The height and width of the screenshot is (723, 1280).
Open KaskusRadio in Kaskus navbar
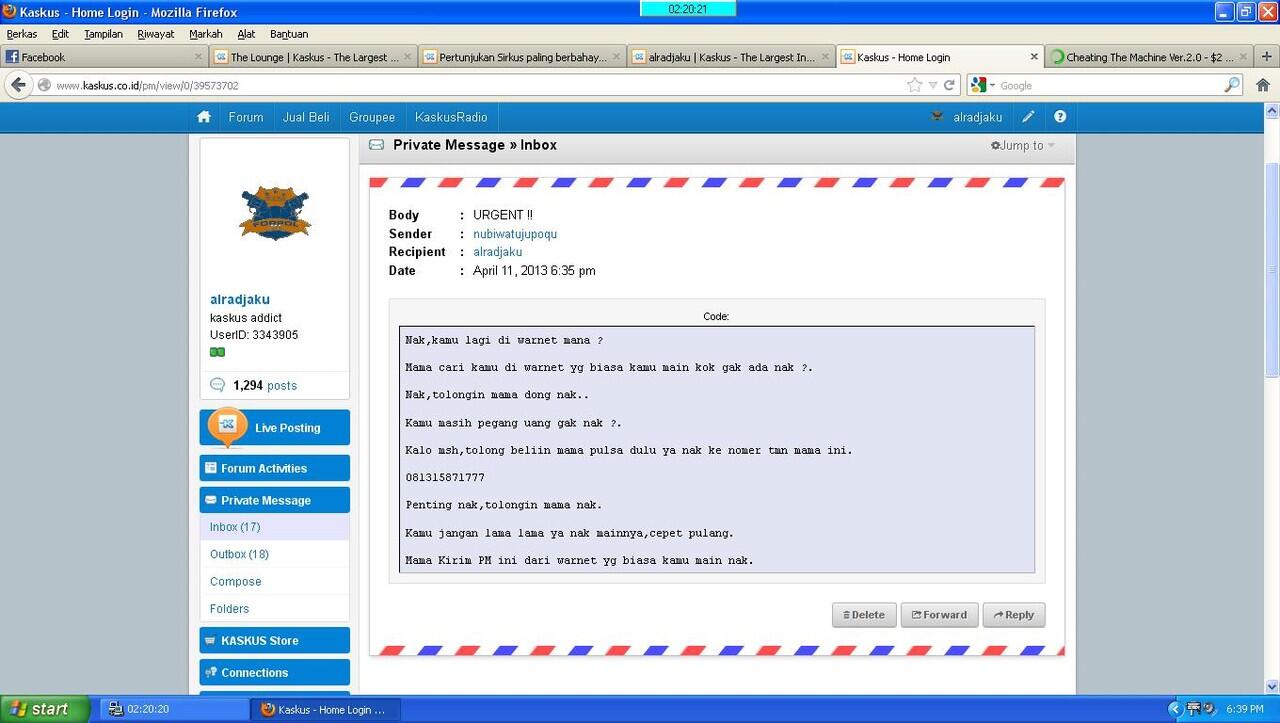tap(451, 117)
